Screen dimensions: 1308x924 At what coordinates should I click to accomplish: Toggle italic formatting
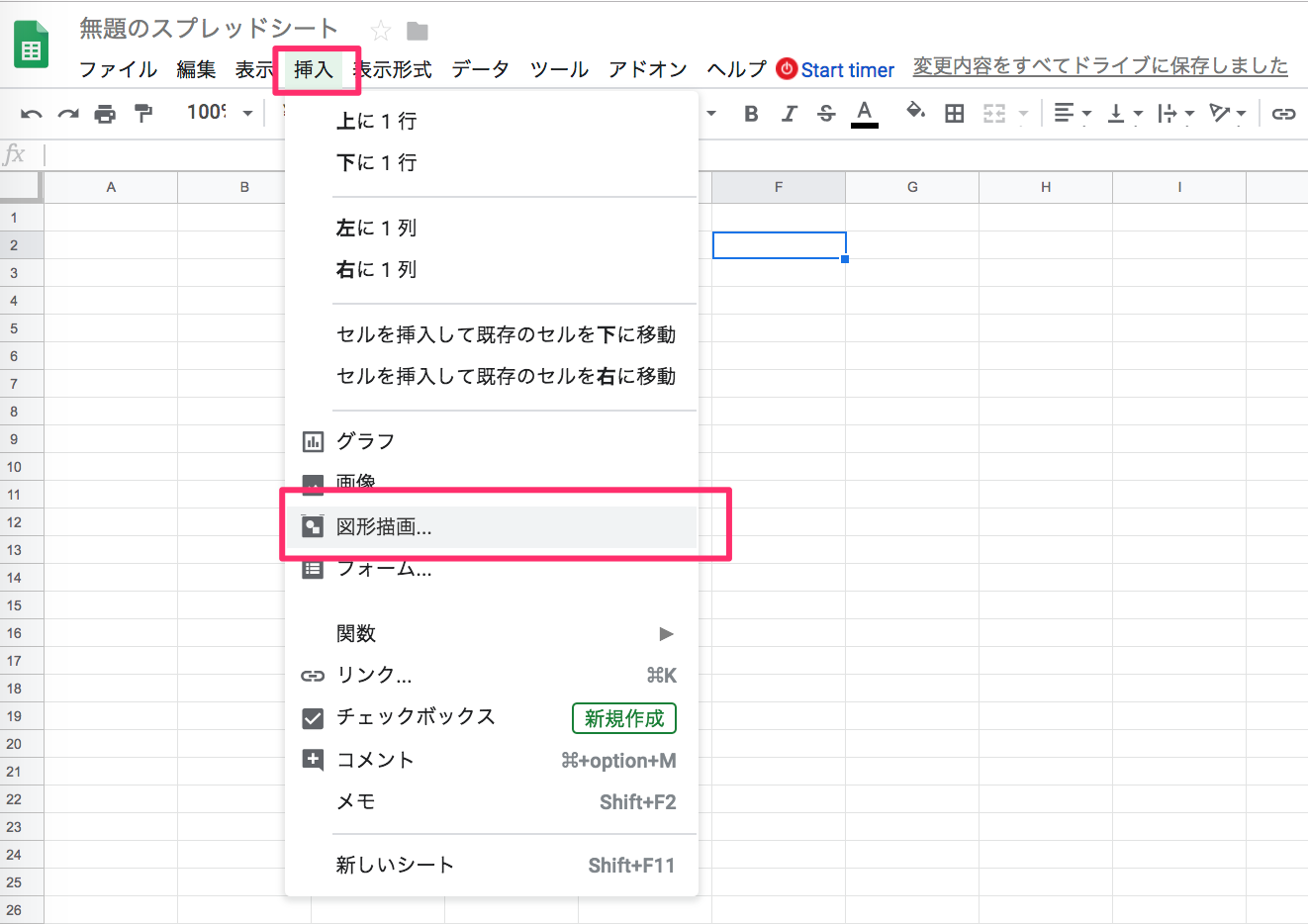(789, 114)
